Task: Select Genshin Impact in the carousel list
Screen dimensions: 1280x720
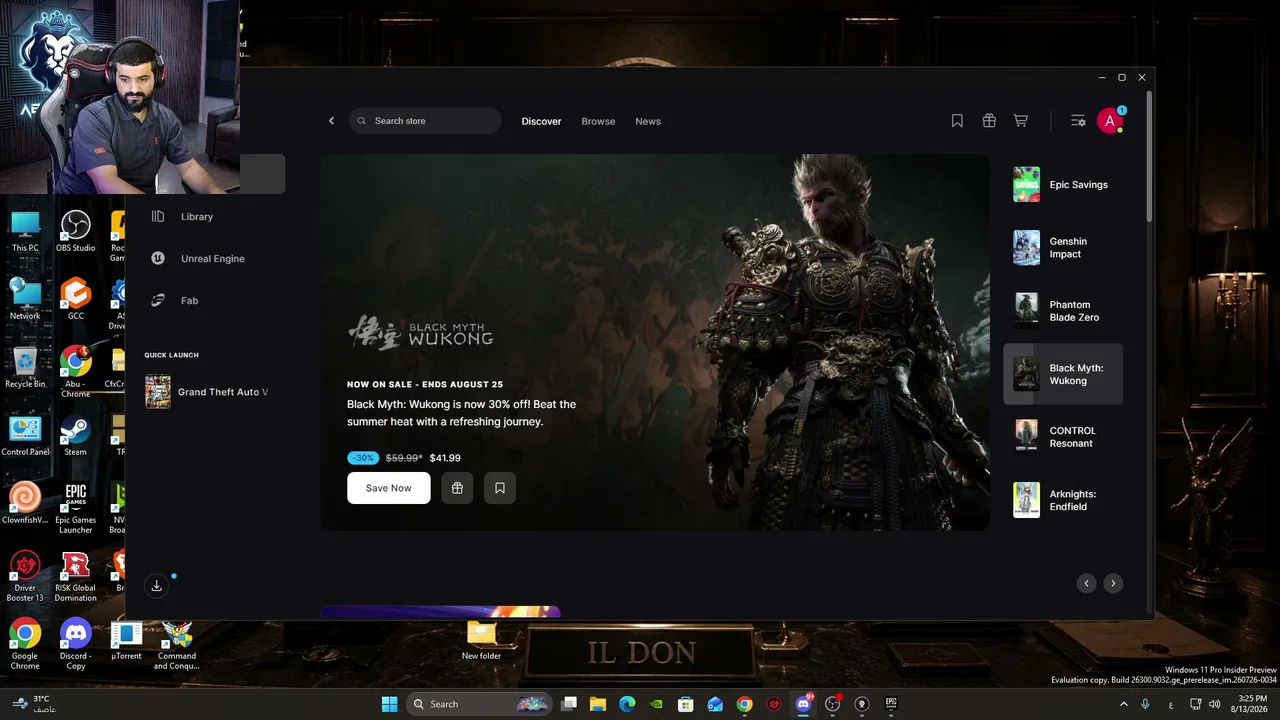Action: pos(1063,248)
